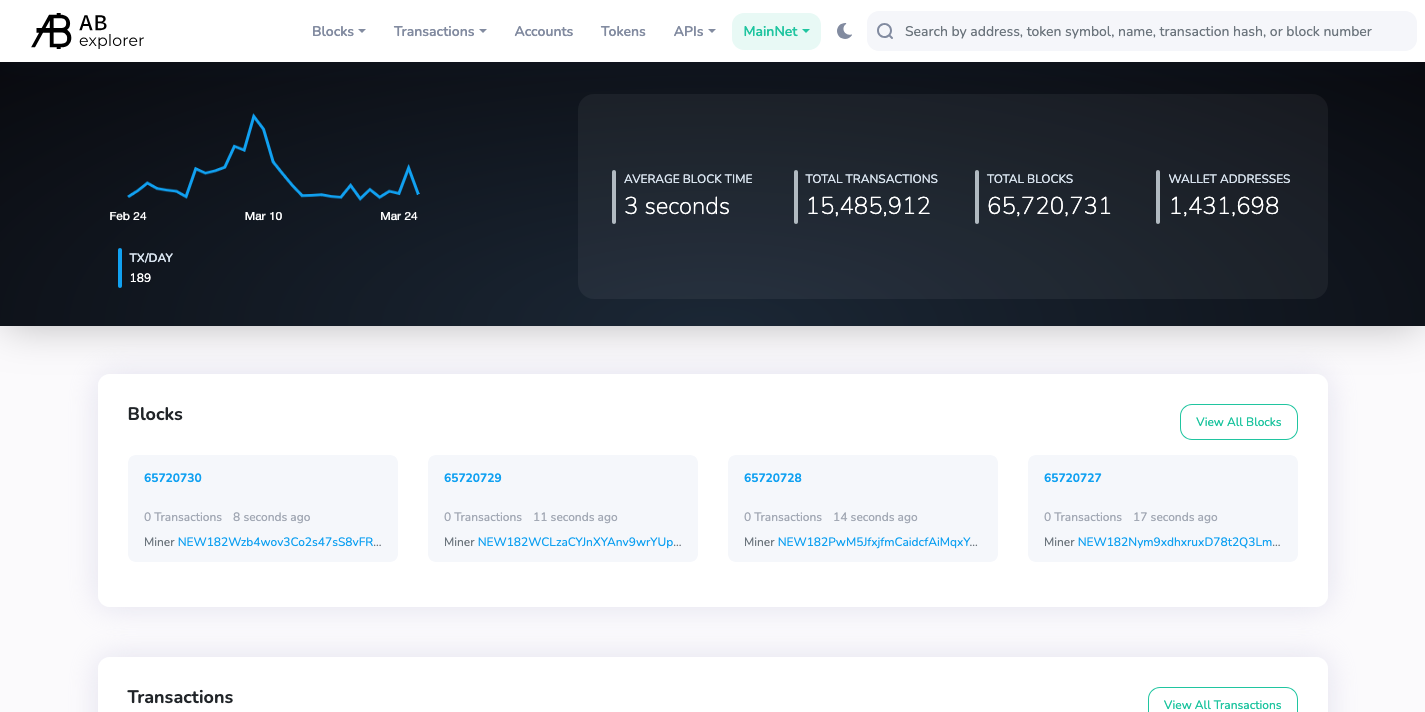The width and height of the screenshot is (1425, 712).
Task: Click the AB explorer logo
Action: pyautogui.click(x=88, y=31)
